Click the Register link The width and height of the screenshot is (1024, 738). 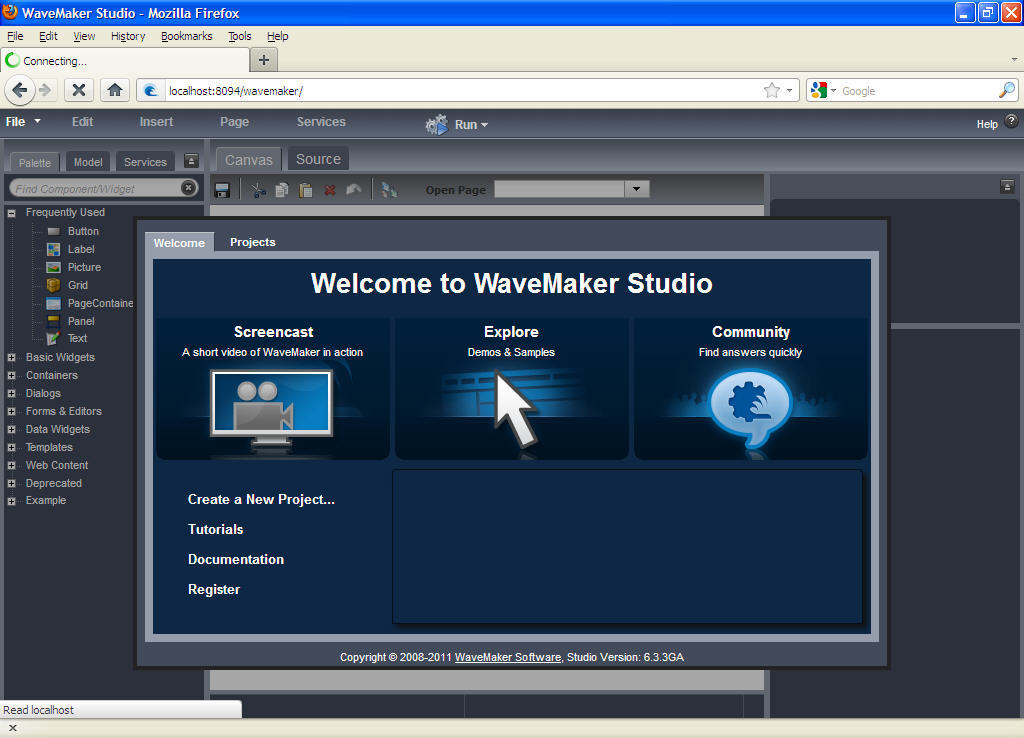[x=214, y=590]
